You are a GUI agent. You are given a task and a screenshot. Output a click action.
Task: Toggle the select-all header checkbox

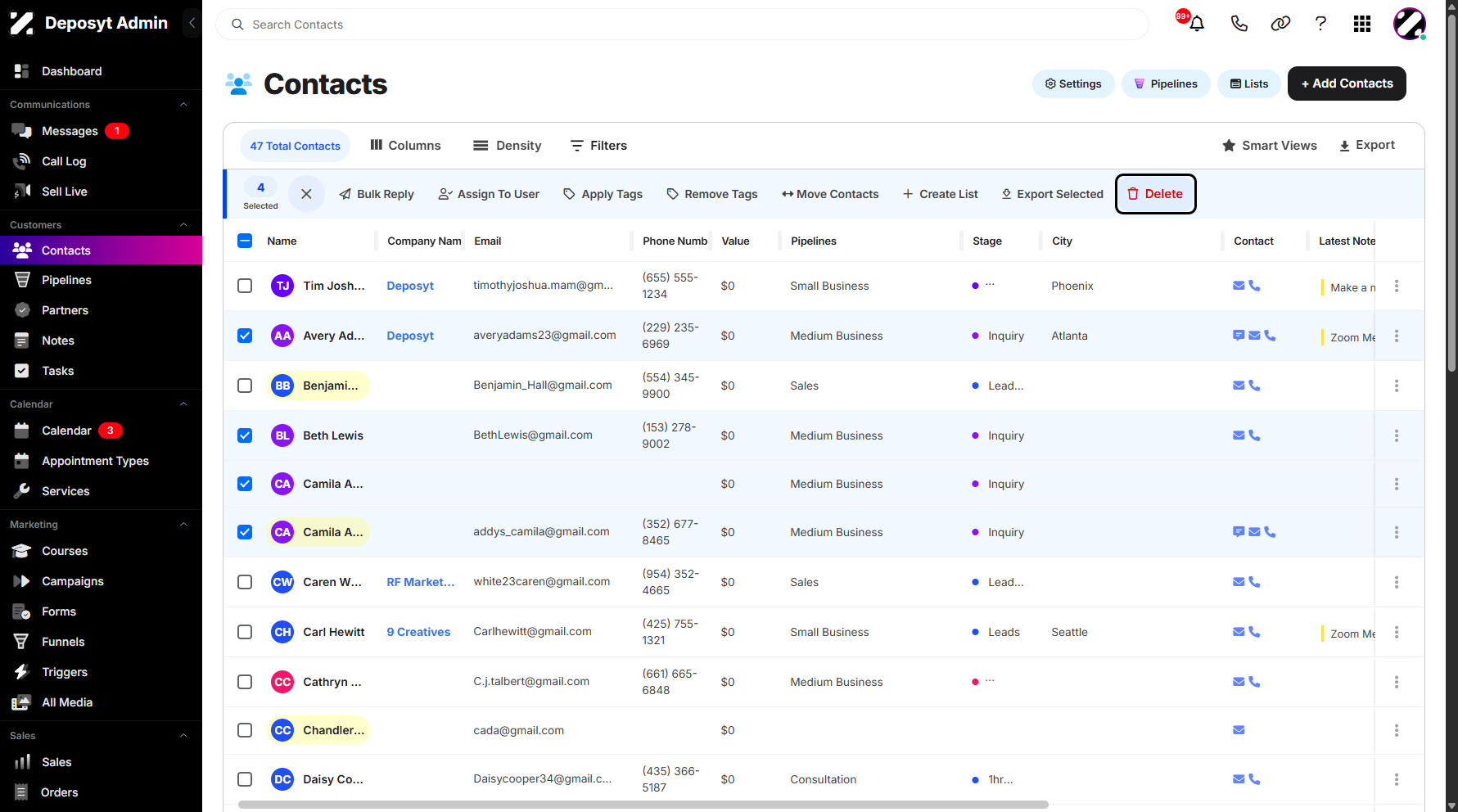point(245,241)
